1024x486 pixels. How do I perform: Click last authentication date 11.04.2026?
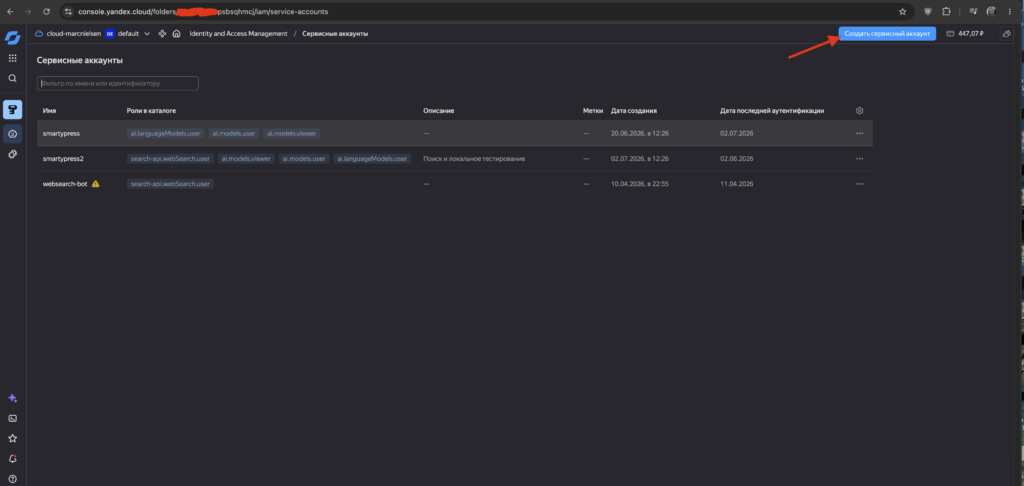coord(737,184)
